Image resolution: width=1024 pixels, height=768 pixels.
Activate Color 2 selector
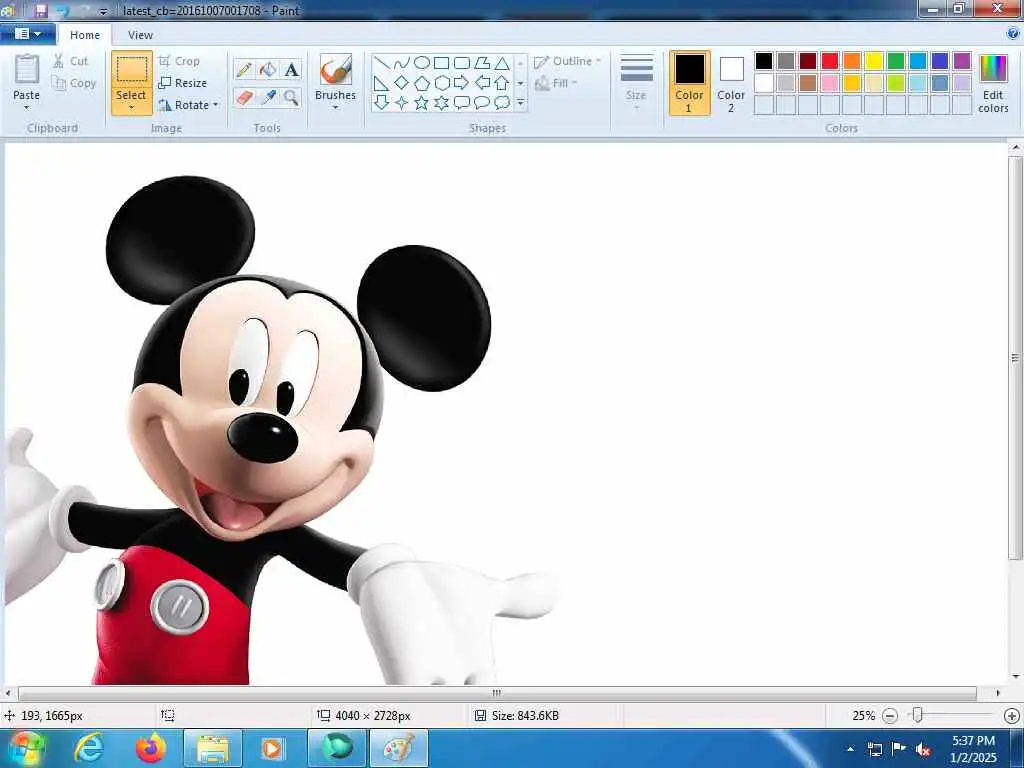731,83
